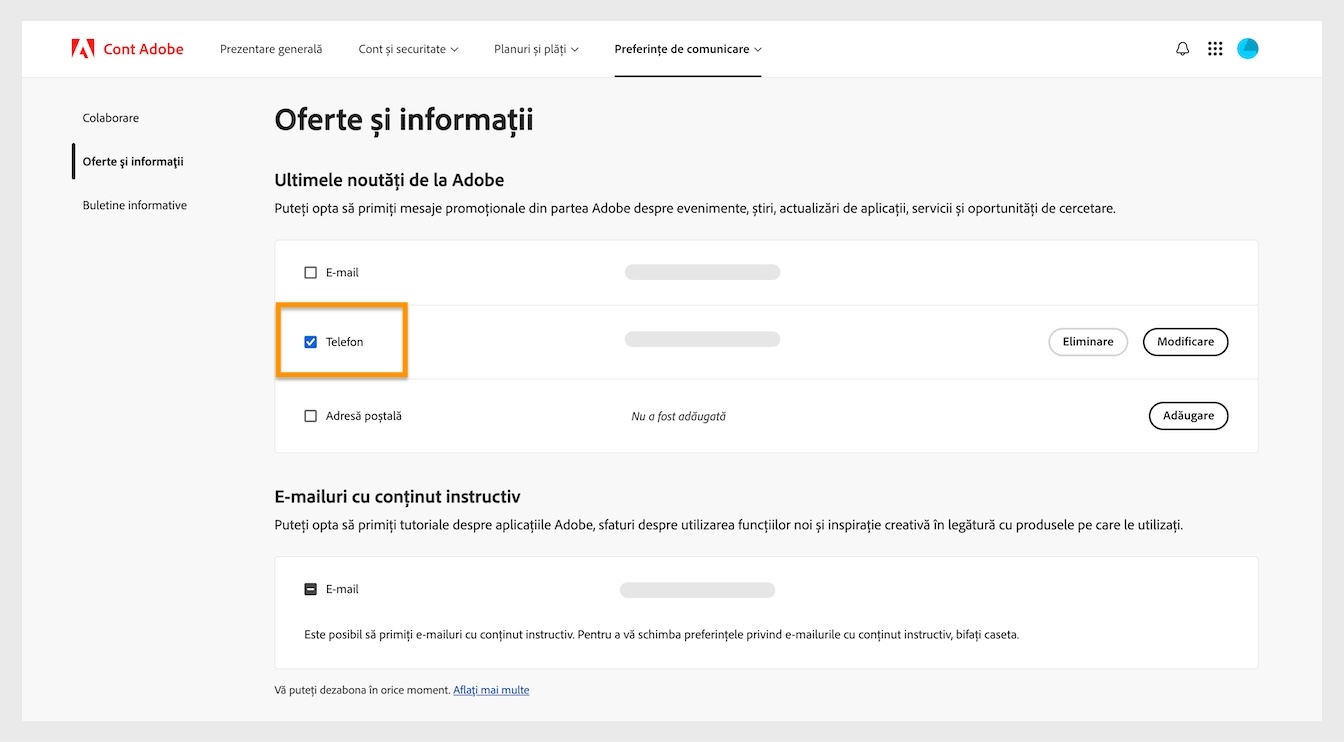1344x742 pixels.
Task: Click the Eliminare button
Action: point(1087,341)
